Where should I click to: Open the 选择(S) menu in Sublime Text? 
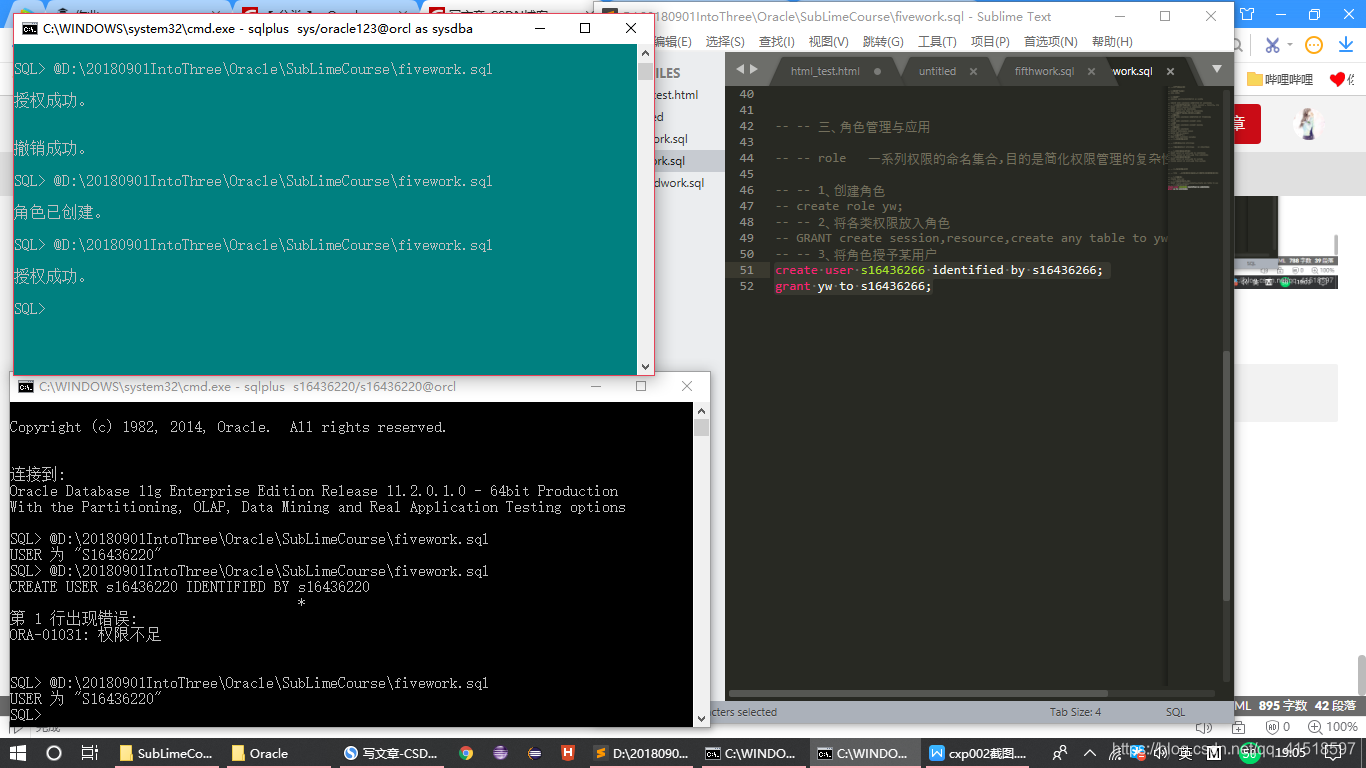click(x=725, y=42)
